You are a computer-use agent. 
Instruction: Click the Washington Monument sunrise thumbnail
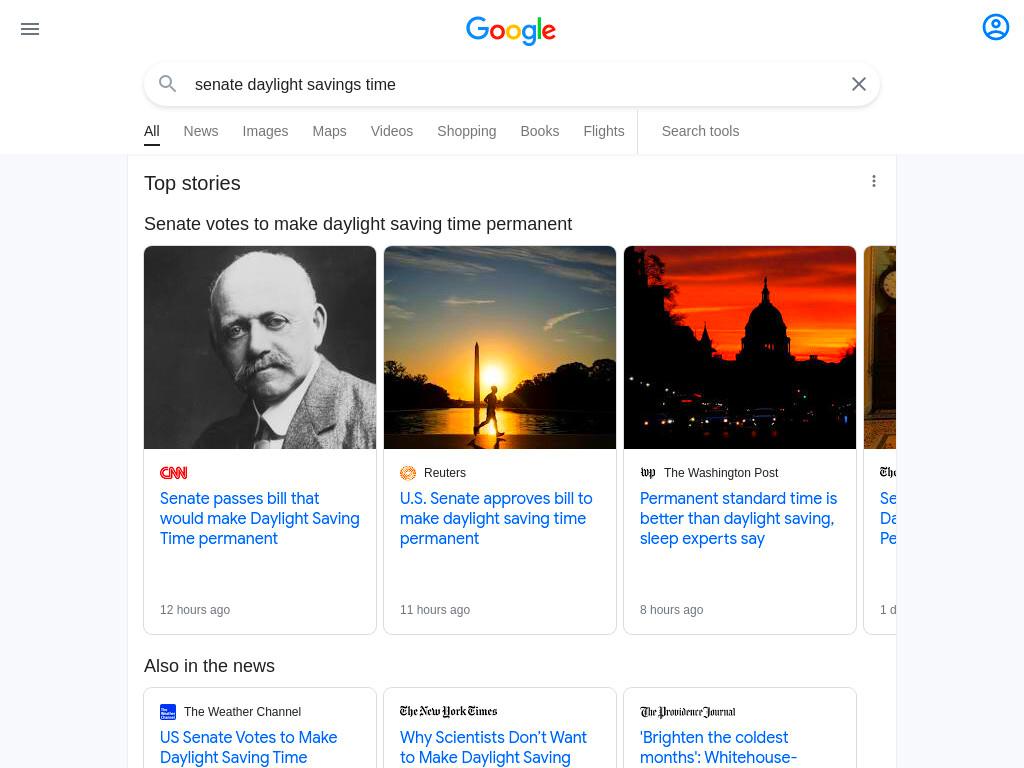pyautogui.click(x=500, y=347)
